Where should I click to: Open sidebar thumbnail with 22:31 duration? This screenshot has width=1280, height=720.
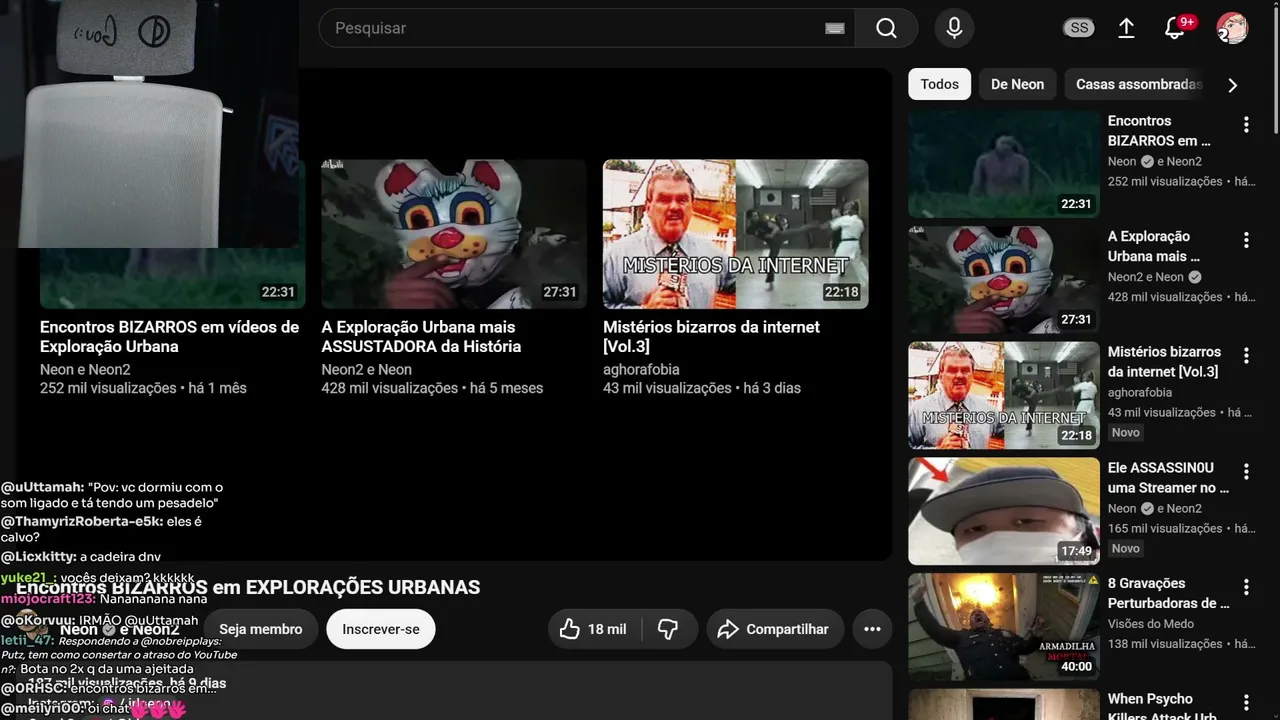(x=1004, y=164)
